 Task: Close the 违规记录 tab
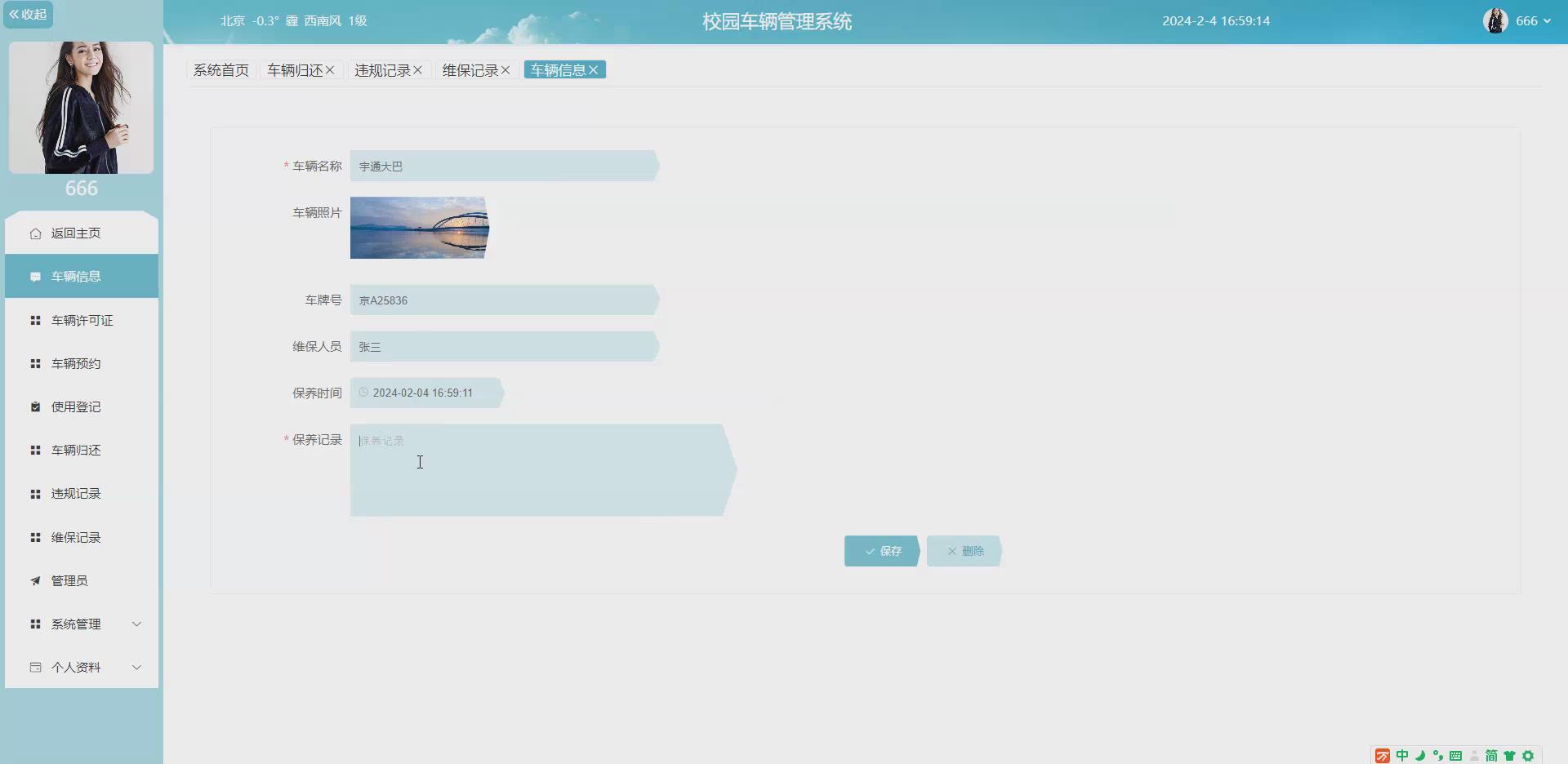(417, 70)
